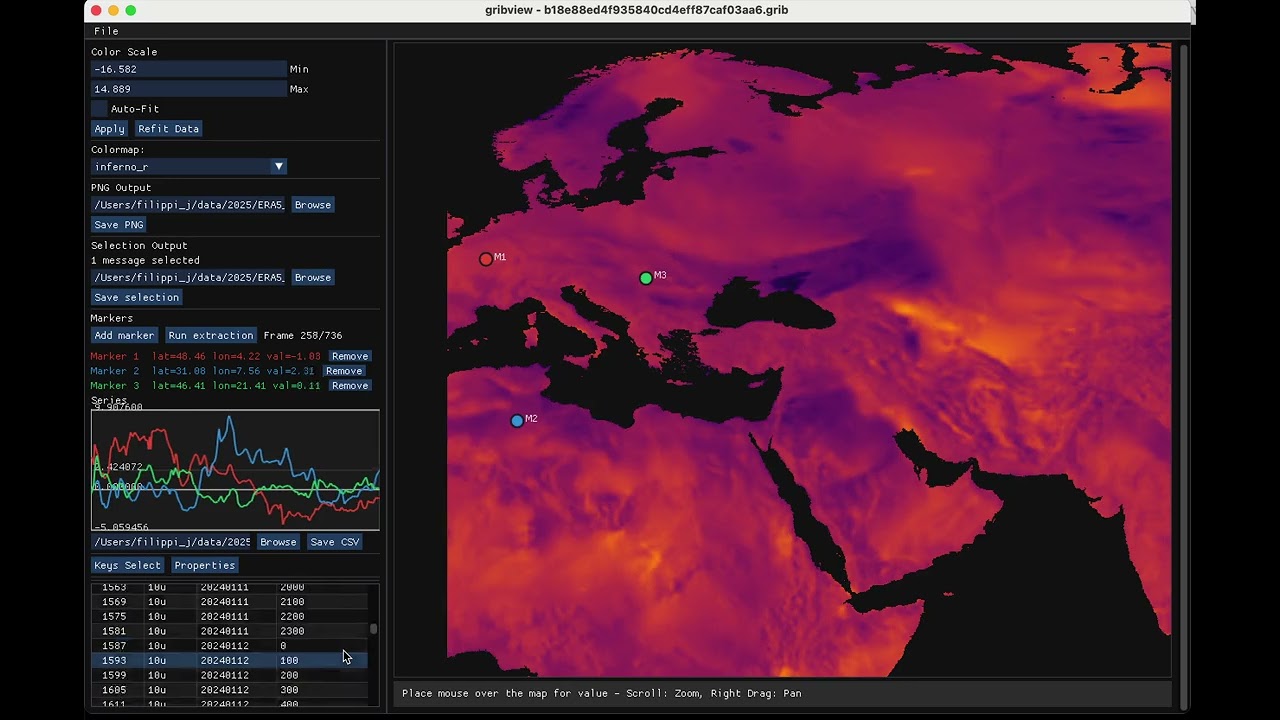Click the Min color scale field
The image size is (1280, 720).
189,69
